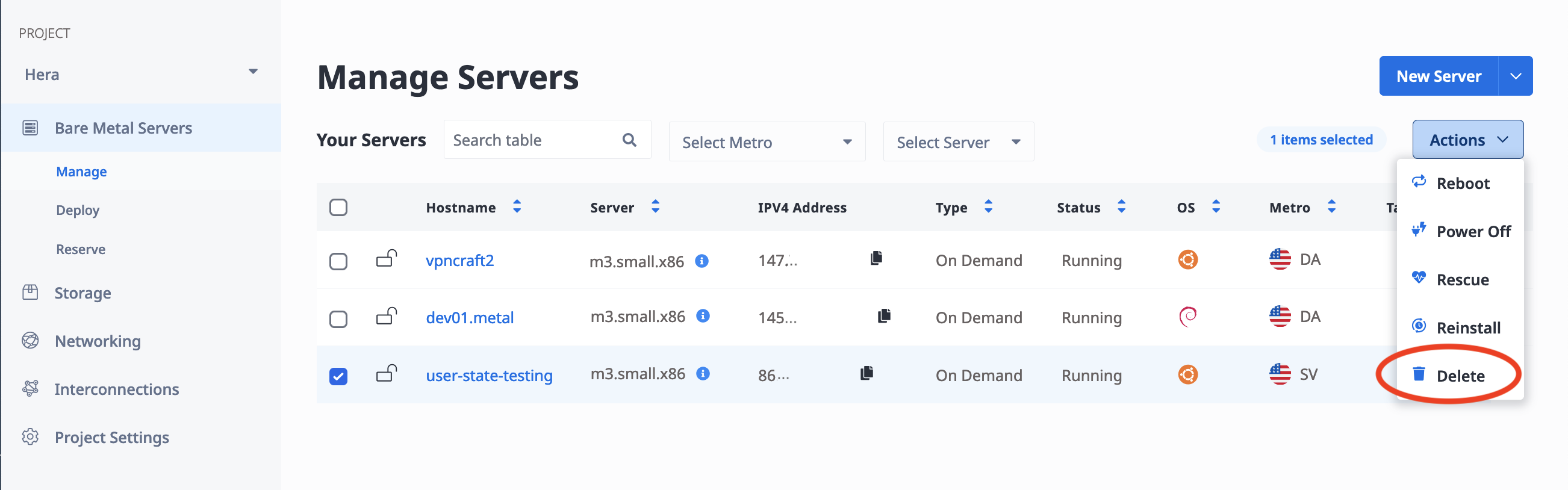Click the info icon next to vpncraft2 server

702,261
